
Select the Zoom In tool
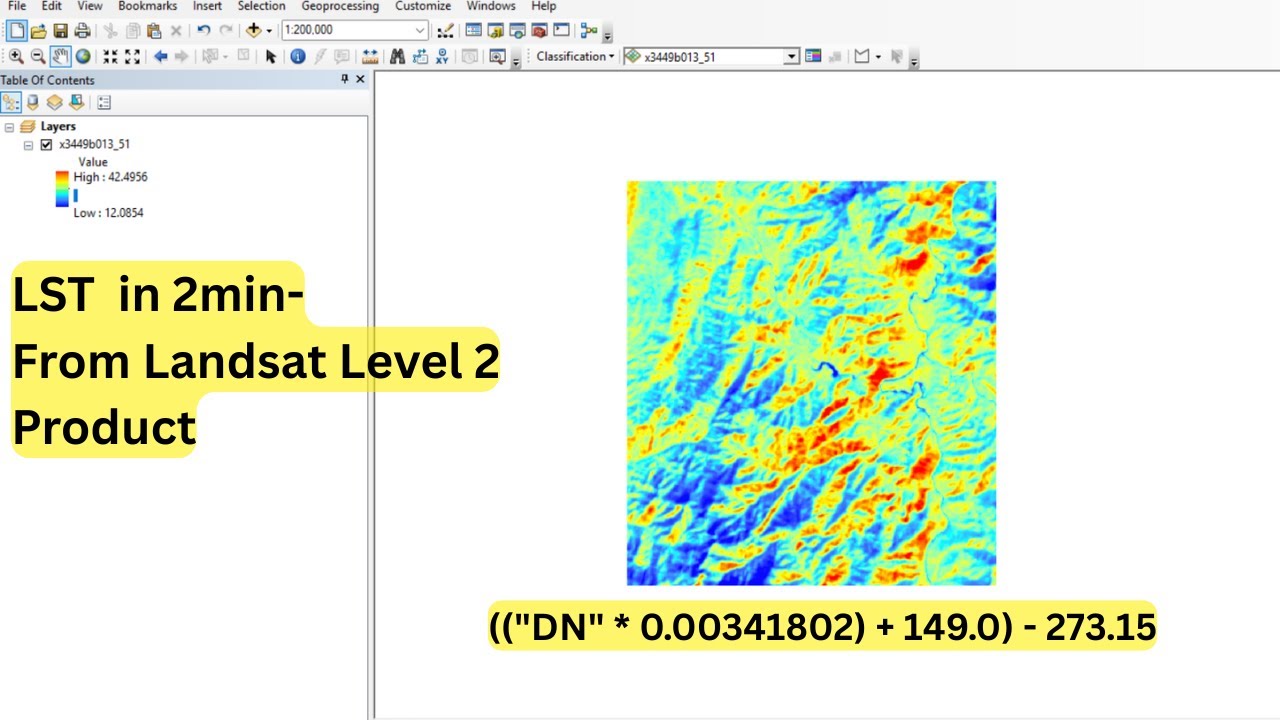[x=16, y=57]
